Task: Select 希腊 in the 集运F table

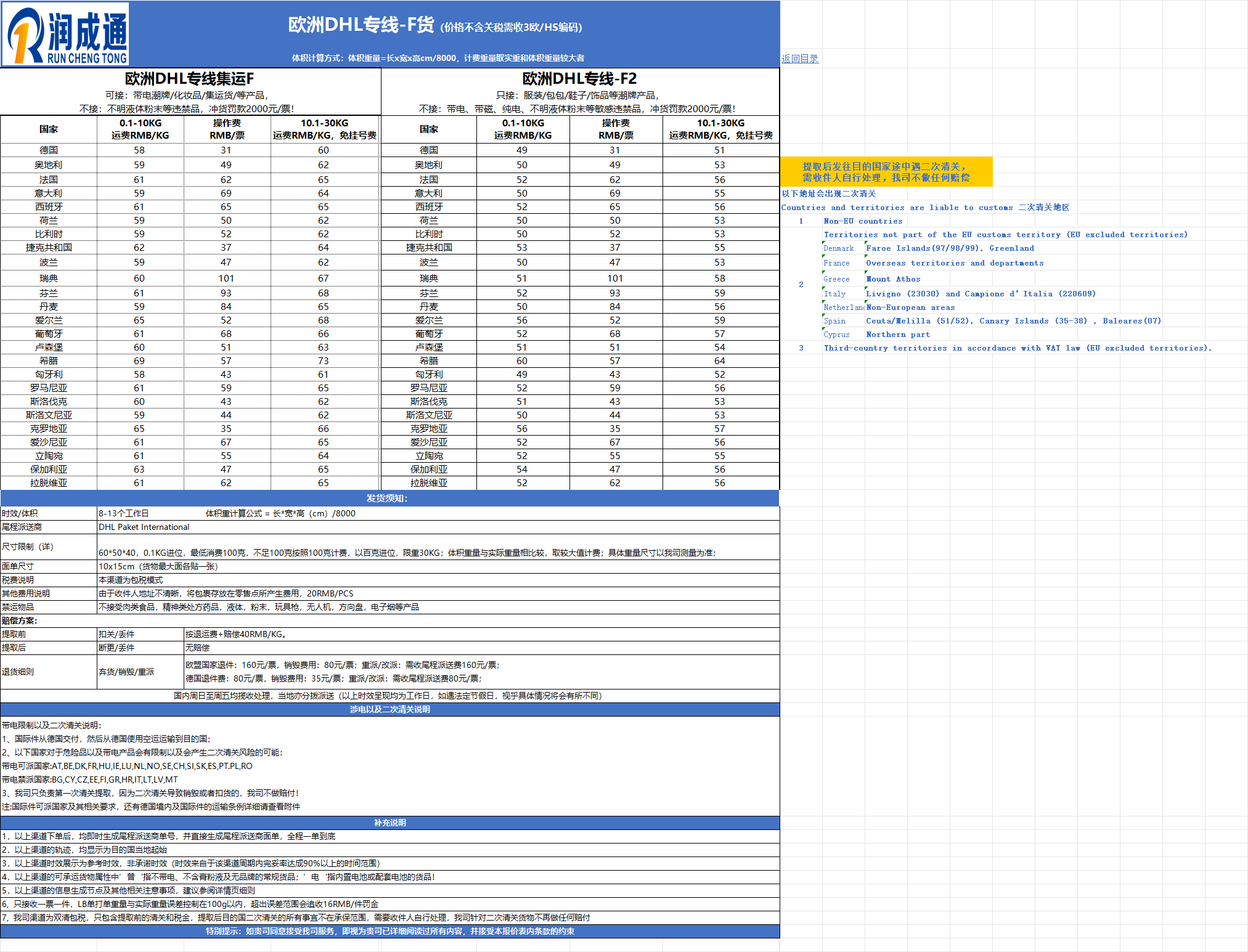Action: click(x=49, y=361)
